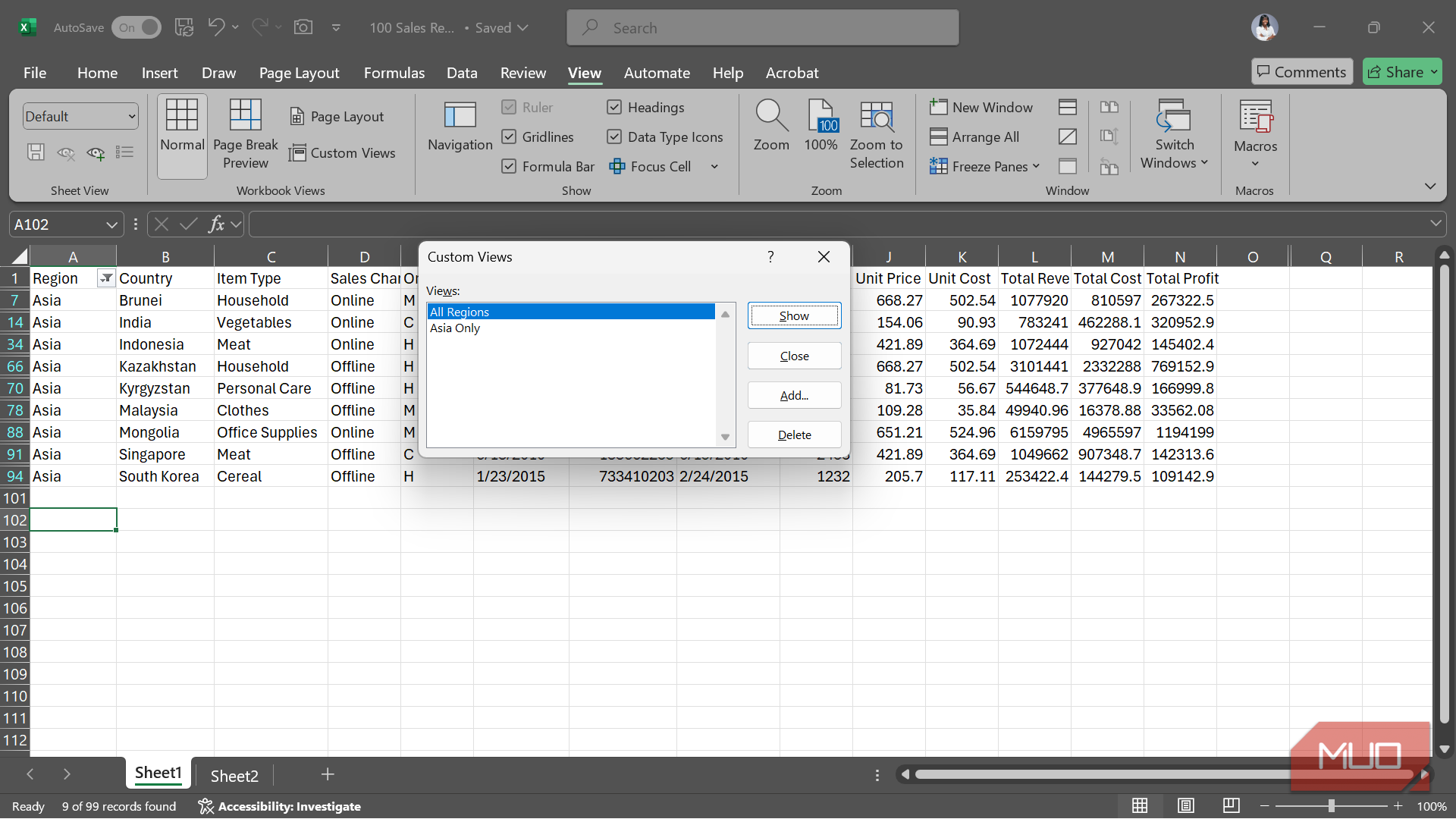This screenshot has height=819, width=1456.
Task: Switch to the Formulas tab
Action: [x=394, y=74]
